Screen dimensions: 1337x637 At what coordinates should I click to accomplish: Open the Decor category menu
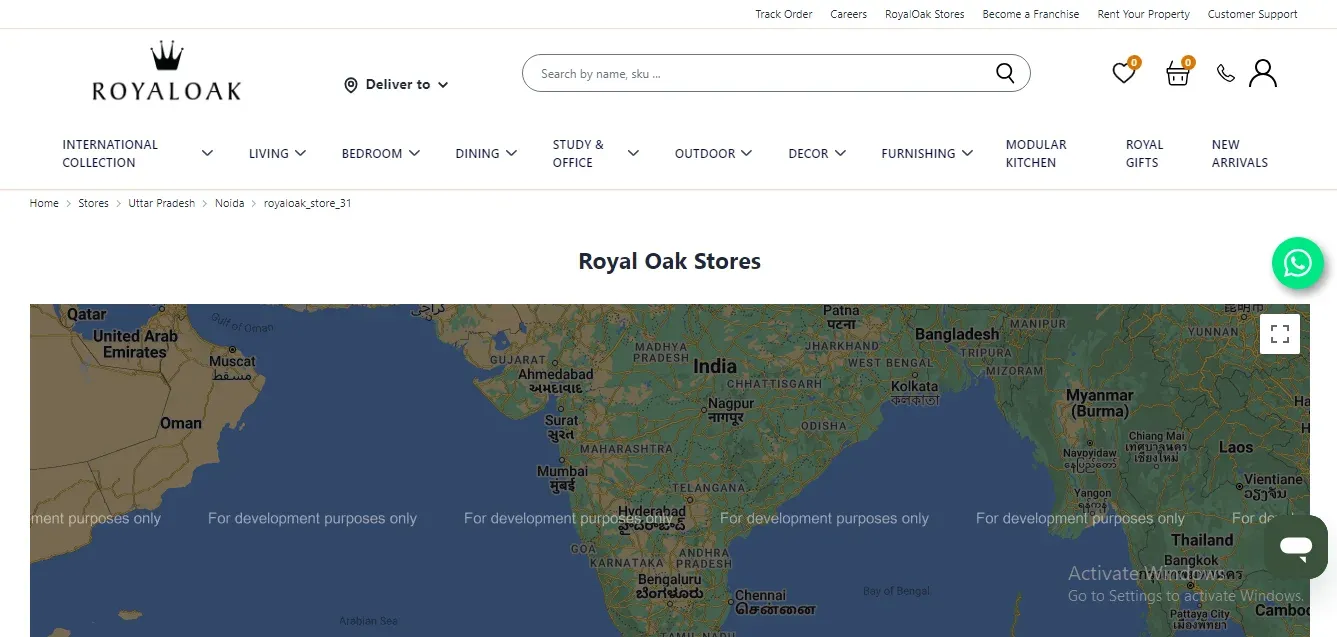coord(808,153)
